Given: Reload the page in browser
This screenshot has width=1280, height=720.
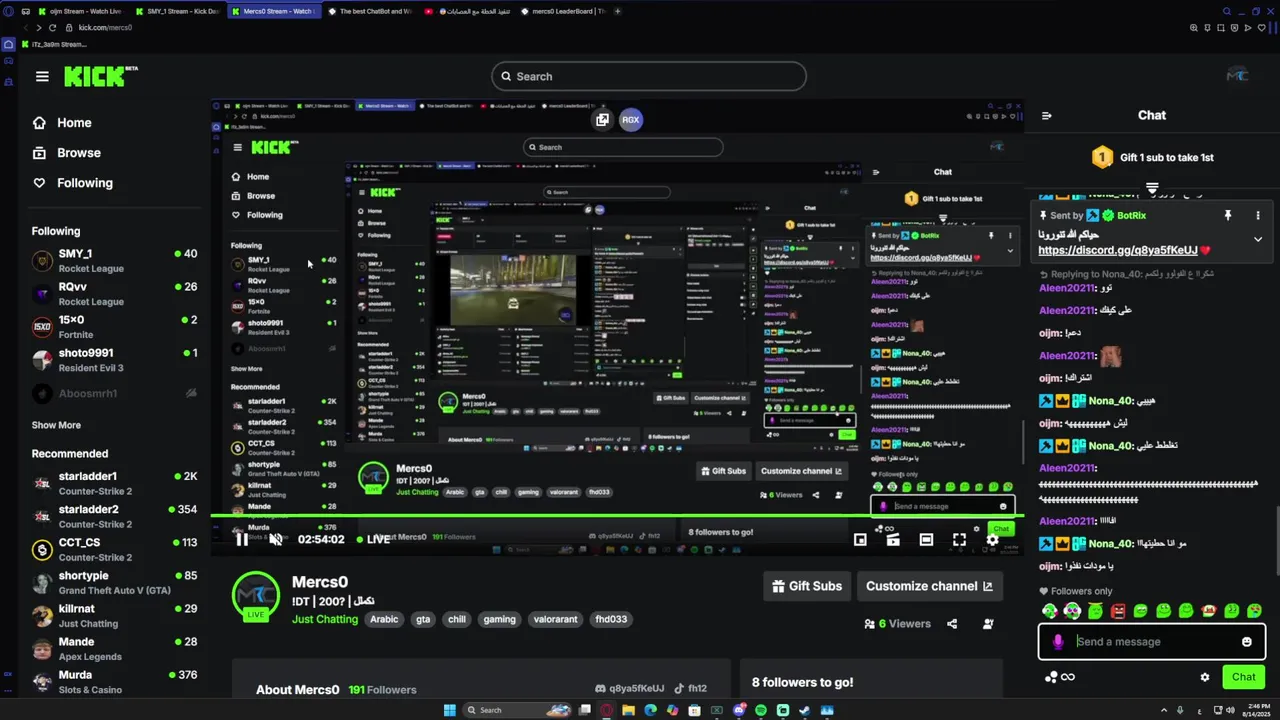Looking at the screenshot, I should pos(54,28).
